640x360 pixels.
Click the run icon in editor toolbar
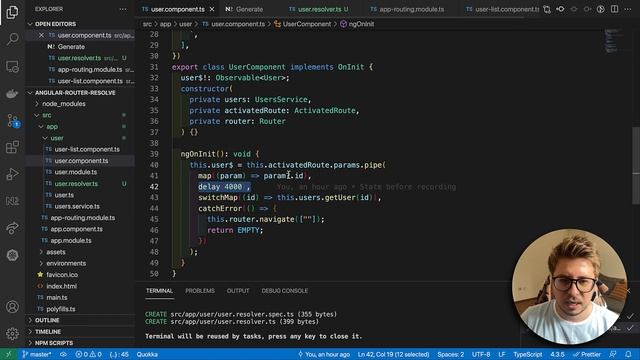pos(600,9)
